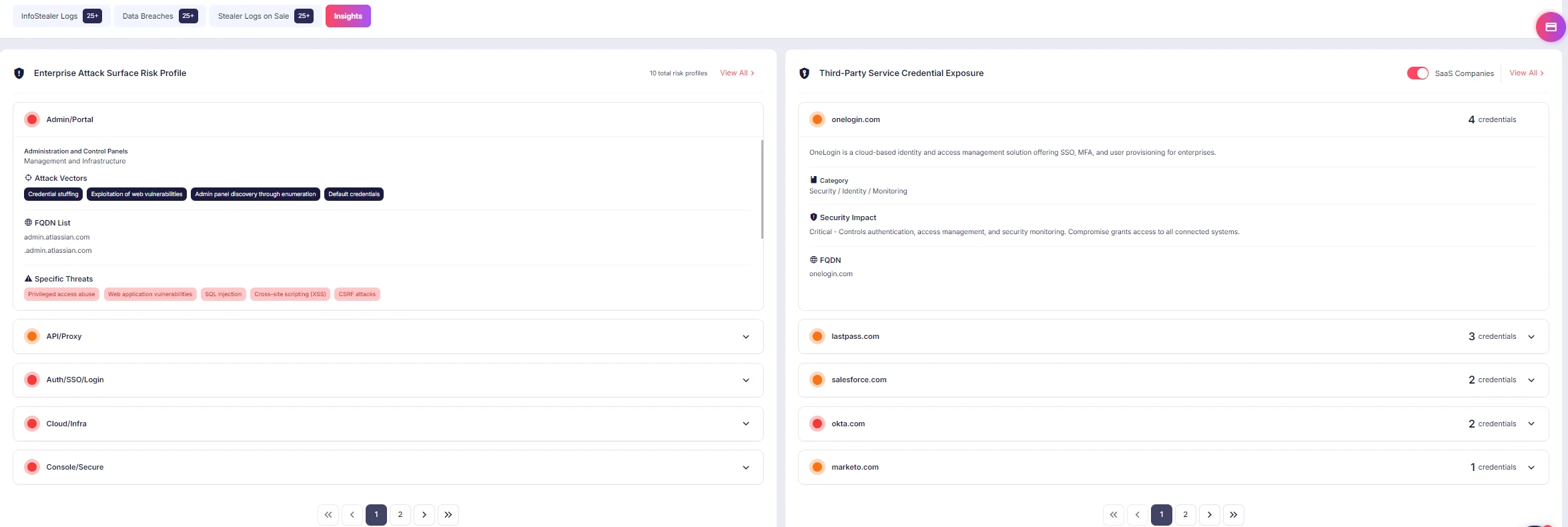
Task: Click the orange status dot for salesforce.com
Action: [x=817, y=380]
